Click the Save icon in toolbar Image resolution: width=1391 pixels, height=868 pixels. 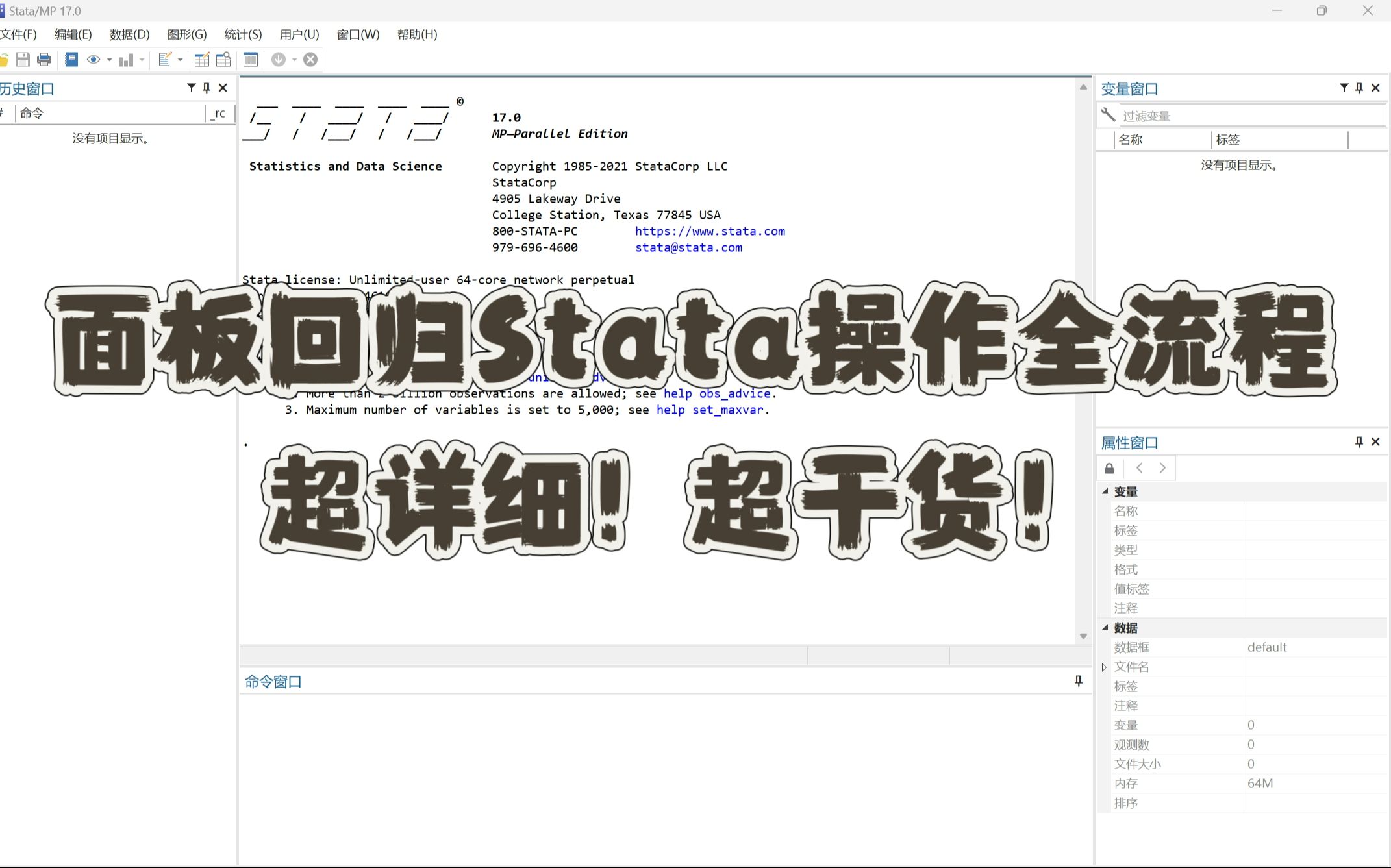[23, 60]
